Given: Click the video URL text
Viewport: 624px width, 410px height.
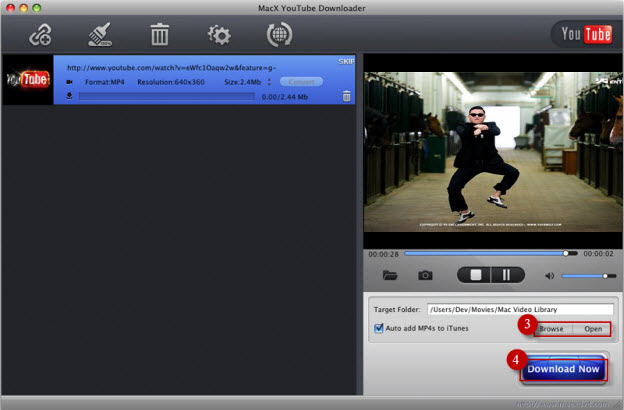Looking at the screenshot, I should click(171, 68).
